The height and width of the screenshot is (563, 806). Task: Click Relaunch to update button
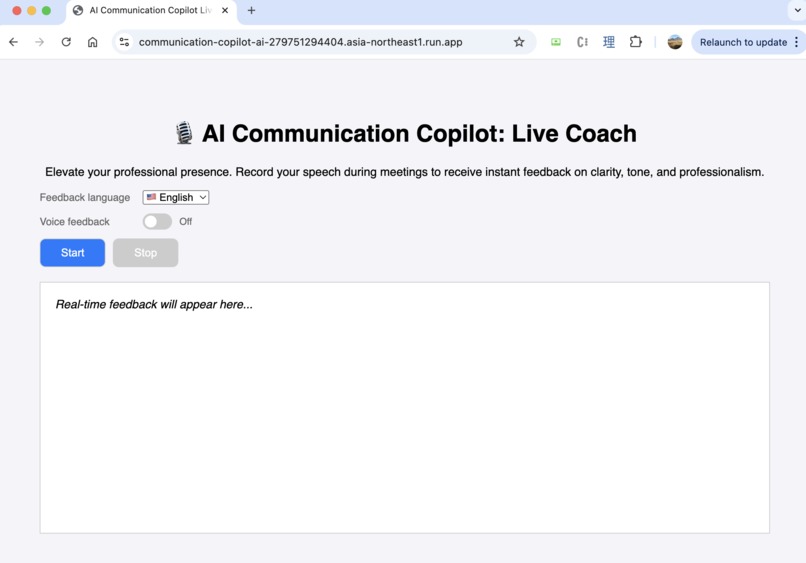[x=743, y=42]
